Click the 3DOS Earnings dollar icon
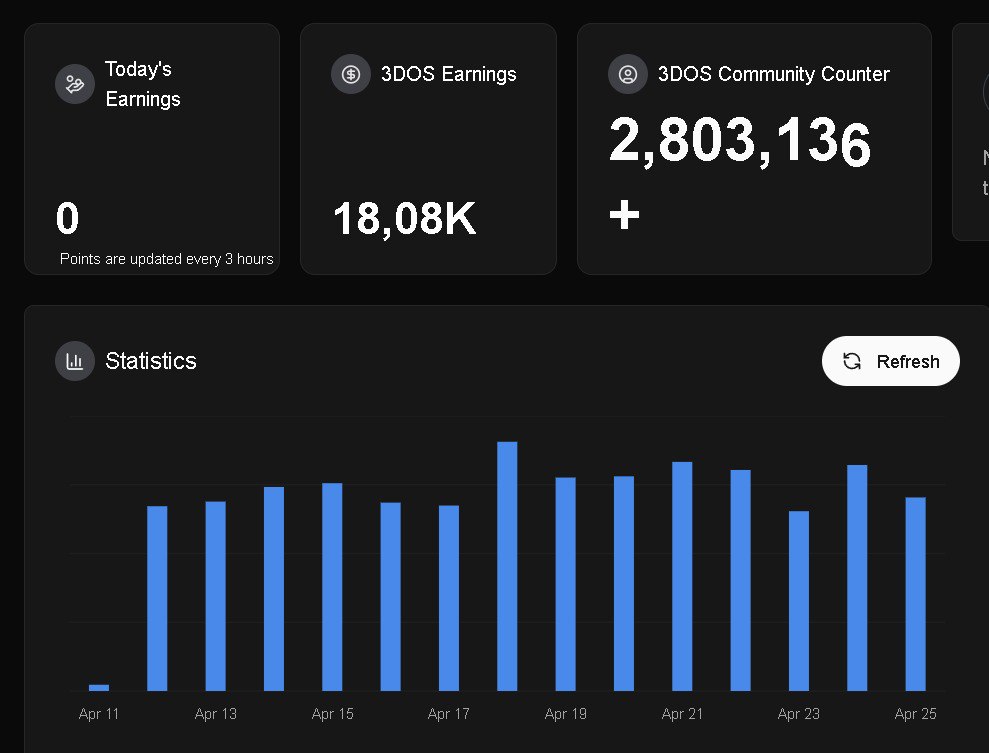This screenshot has width=989, height=753. coord(351,74)
